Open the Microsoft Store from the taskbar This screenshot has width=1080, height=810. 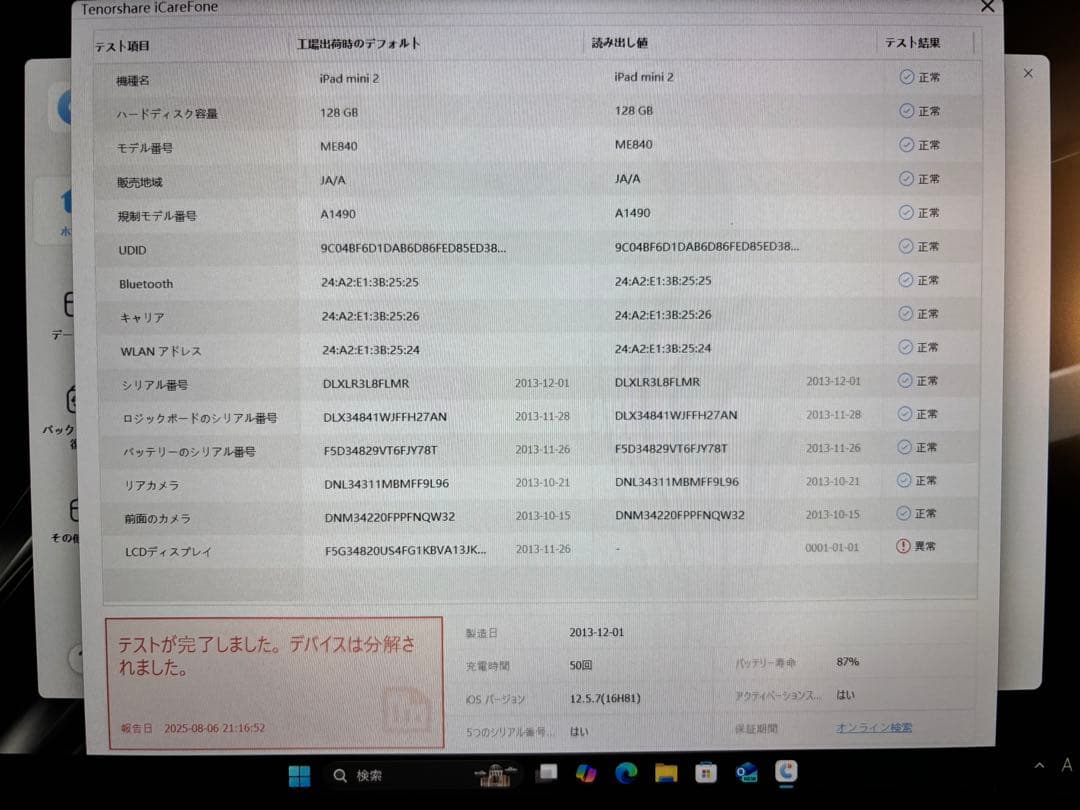705,773
